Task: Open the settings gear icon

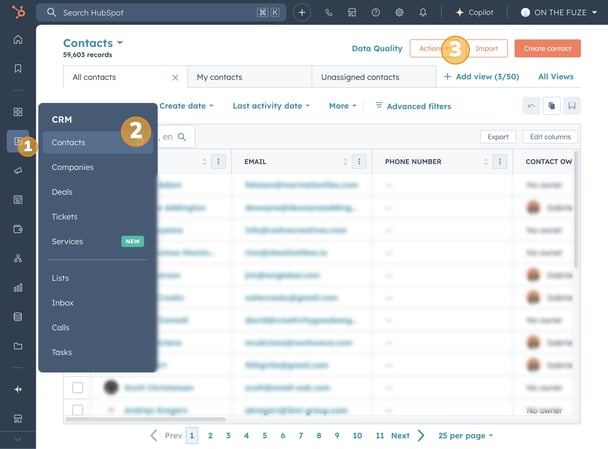Action: 399,12
